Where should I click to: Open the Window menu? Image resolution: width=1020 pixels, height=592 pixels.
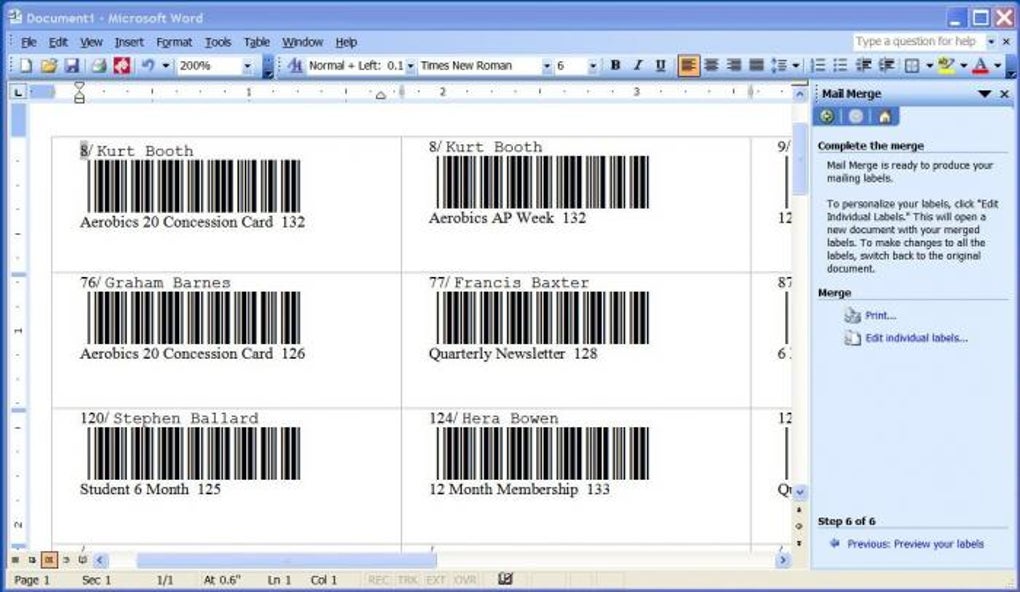tap(302, 42)
